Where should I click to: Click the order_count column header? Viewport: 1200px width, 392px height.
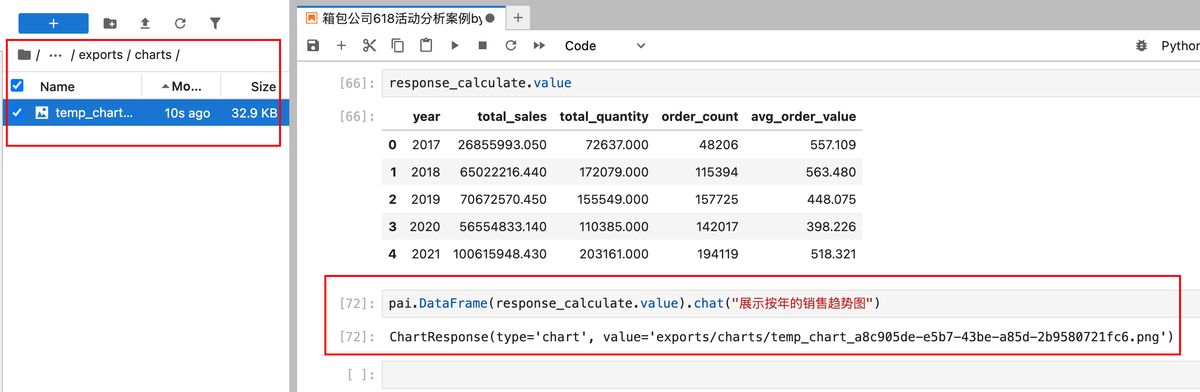pos(700,117)
